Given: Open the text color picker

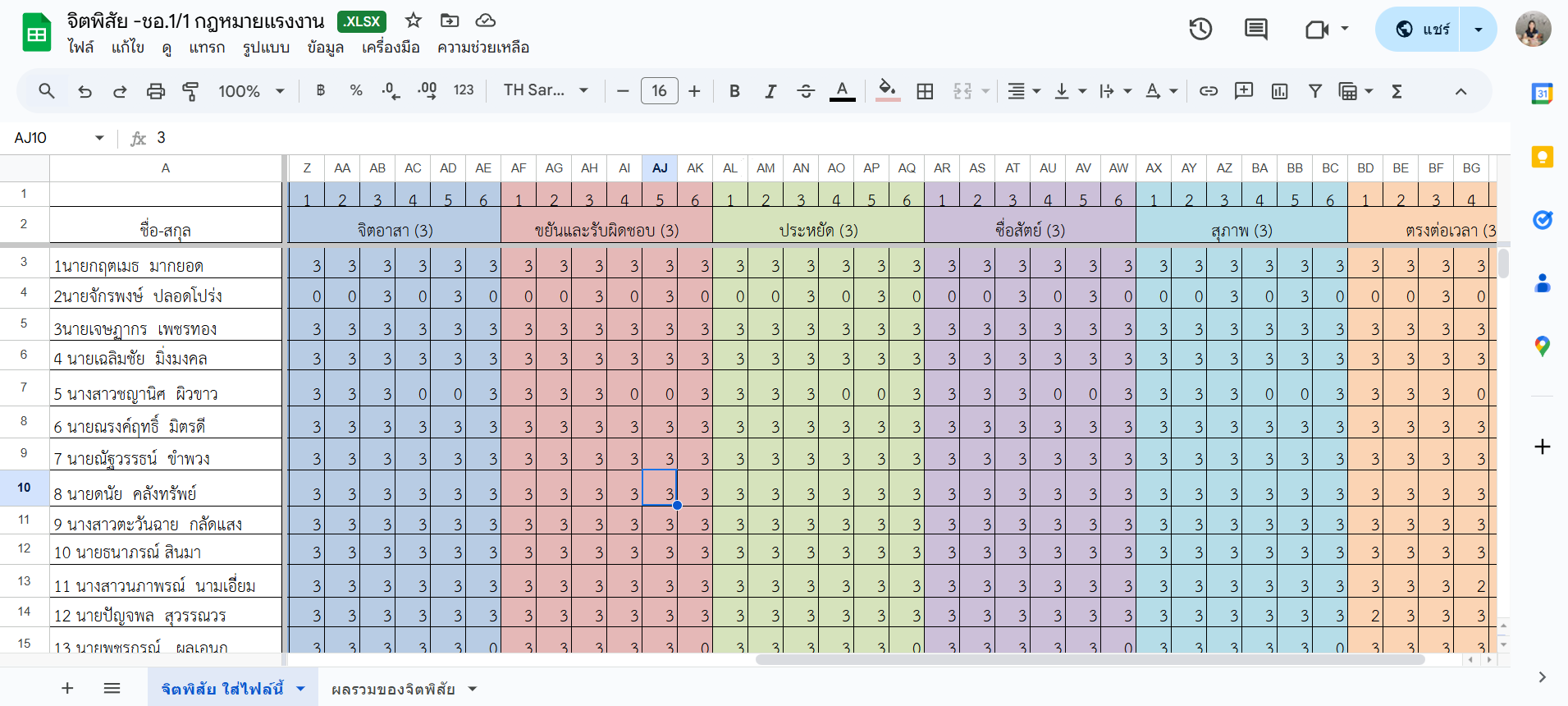Looking at the screenshot, I should click(x=842, y=91).
